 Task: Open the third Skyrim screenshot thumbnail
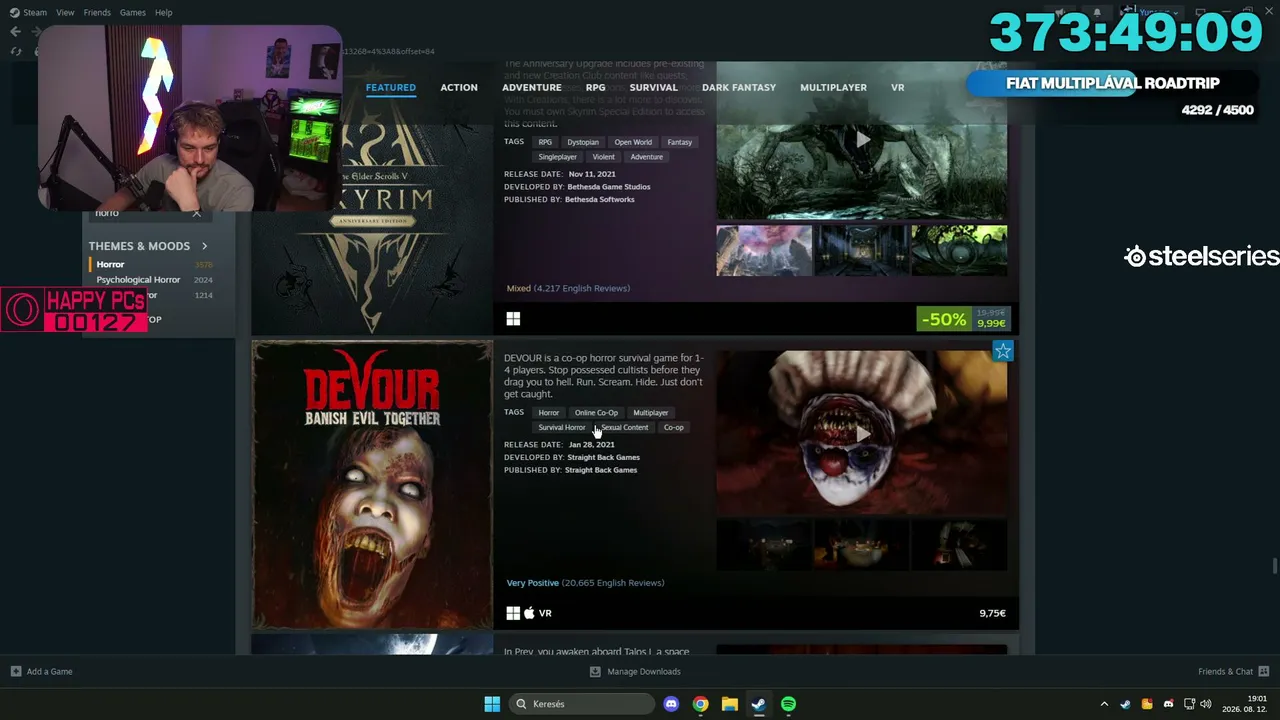point(959,250)
